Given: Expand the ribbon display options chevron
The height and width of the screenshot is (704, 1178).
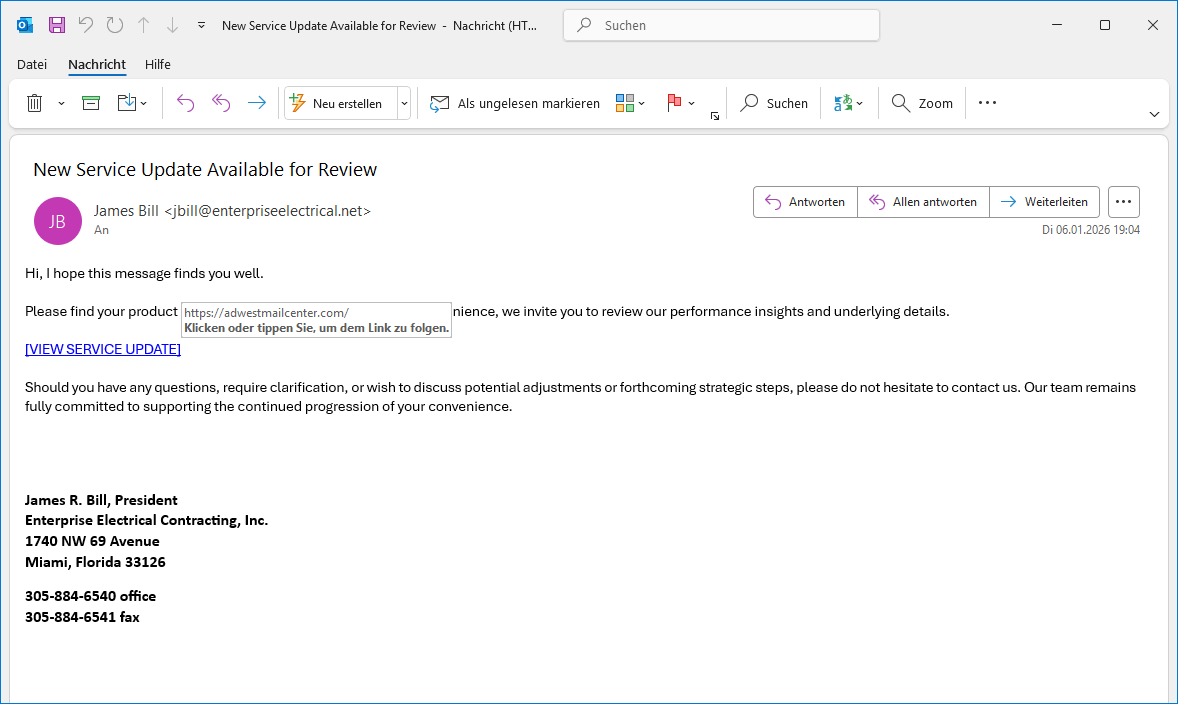Looking at the screenshot, I should pos(1154,115).
